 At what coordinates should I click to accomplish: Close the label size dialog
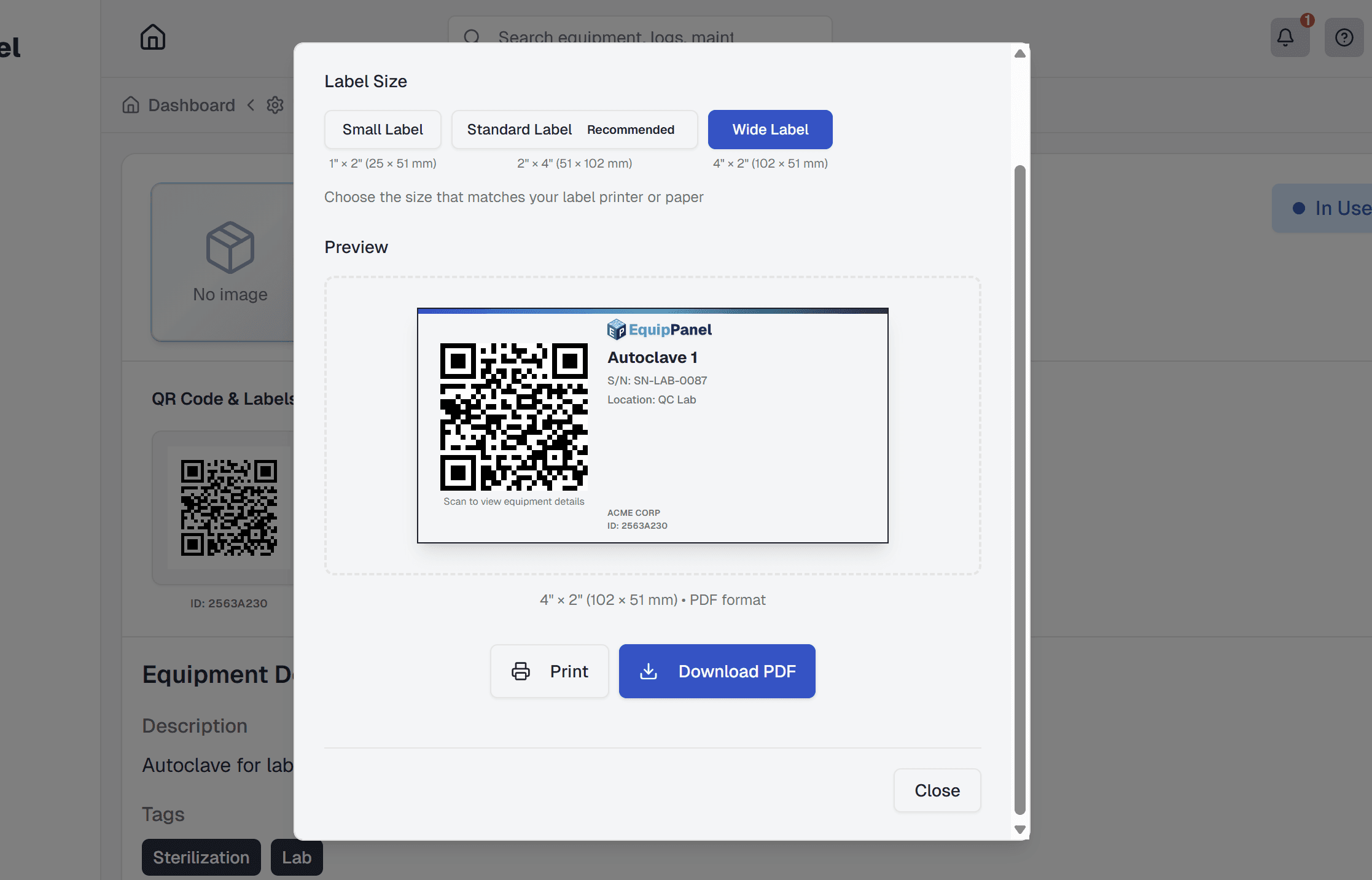point(937,790)
